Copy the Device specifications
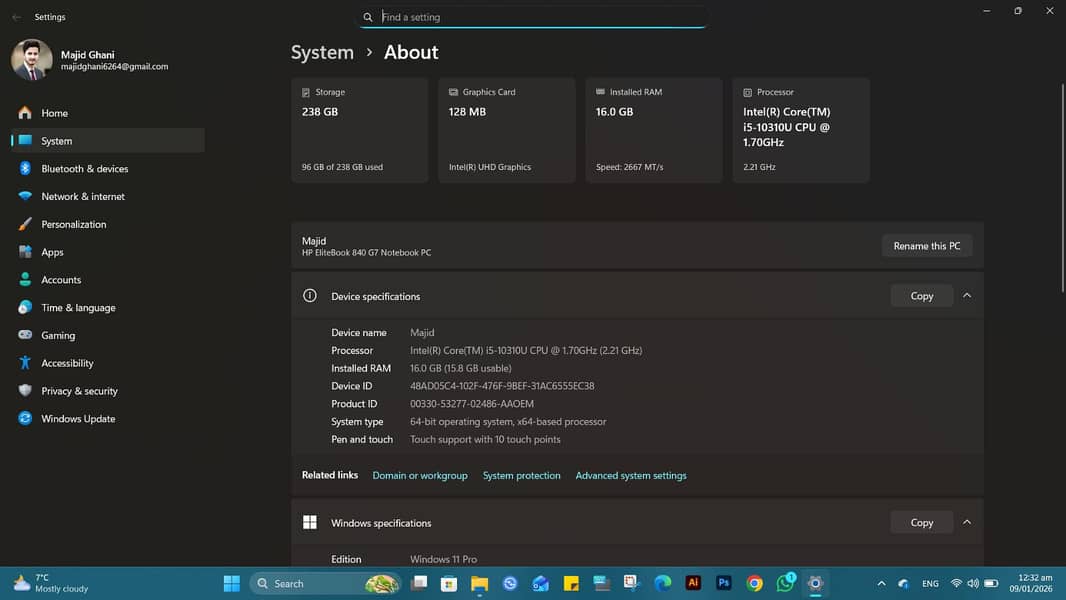1066x600 pixels. [921, 296]
